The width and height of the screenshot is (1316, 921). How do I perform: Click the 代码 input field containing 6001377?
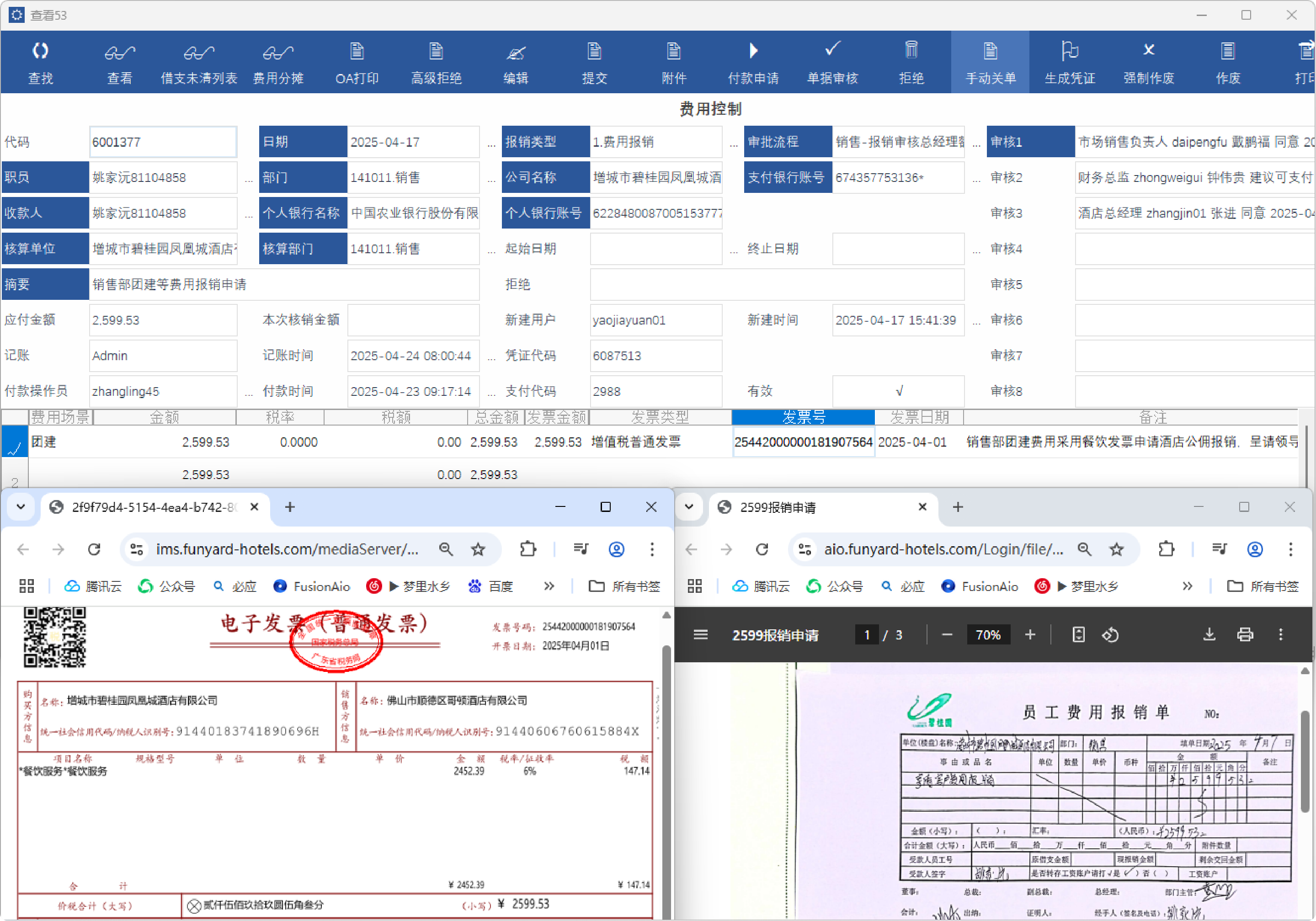[x=163, y=142]
